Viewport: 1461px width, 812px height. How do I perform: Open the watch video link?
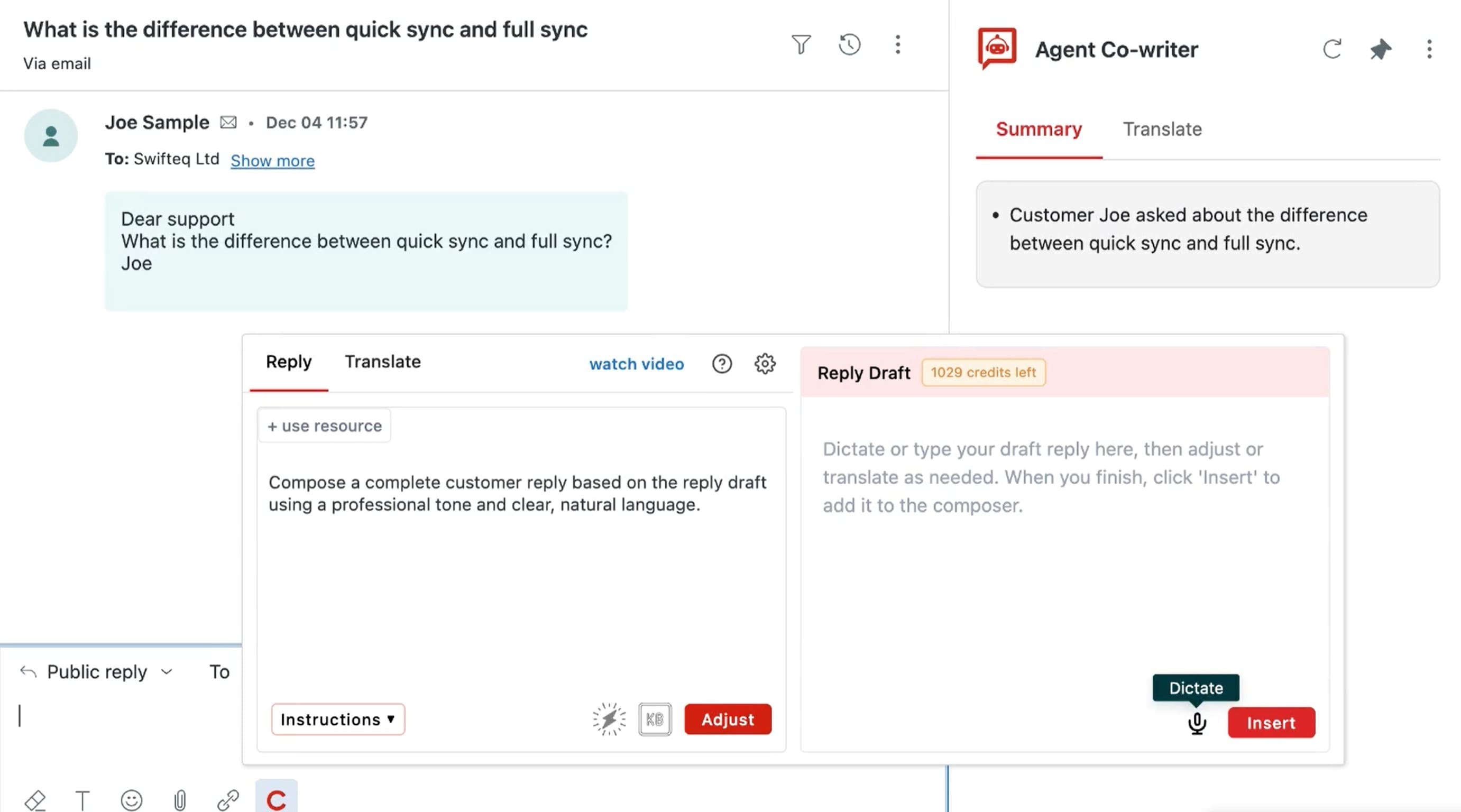(x=636, y=364)
